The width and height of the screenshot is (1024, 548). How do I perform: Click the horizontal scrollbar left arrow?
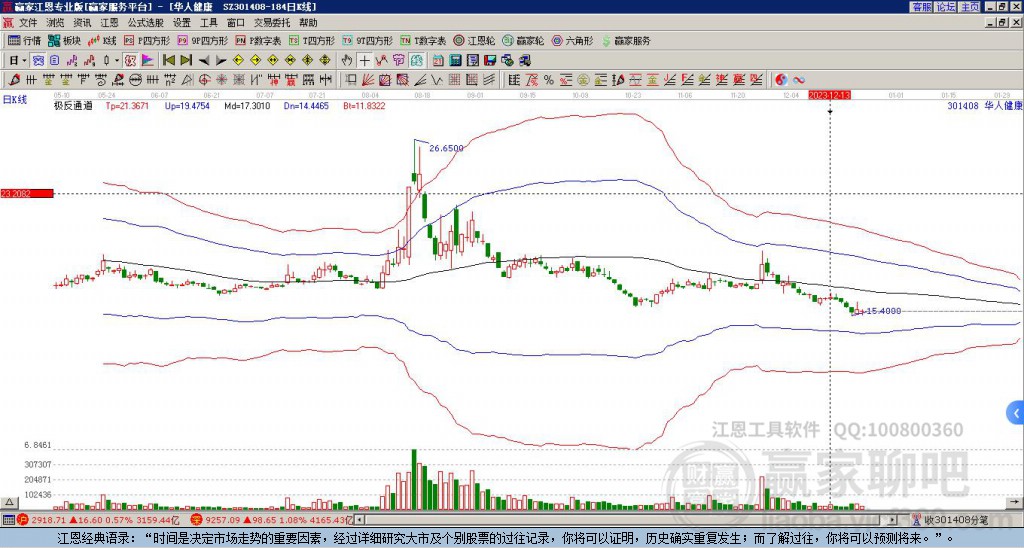pyautogui.click(x=360, y=520)
